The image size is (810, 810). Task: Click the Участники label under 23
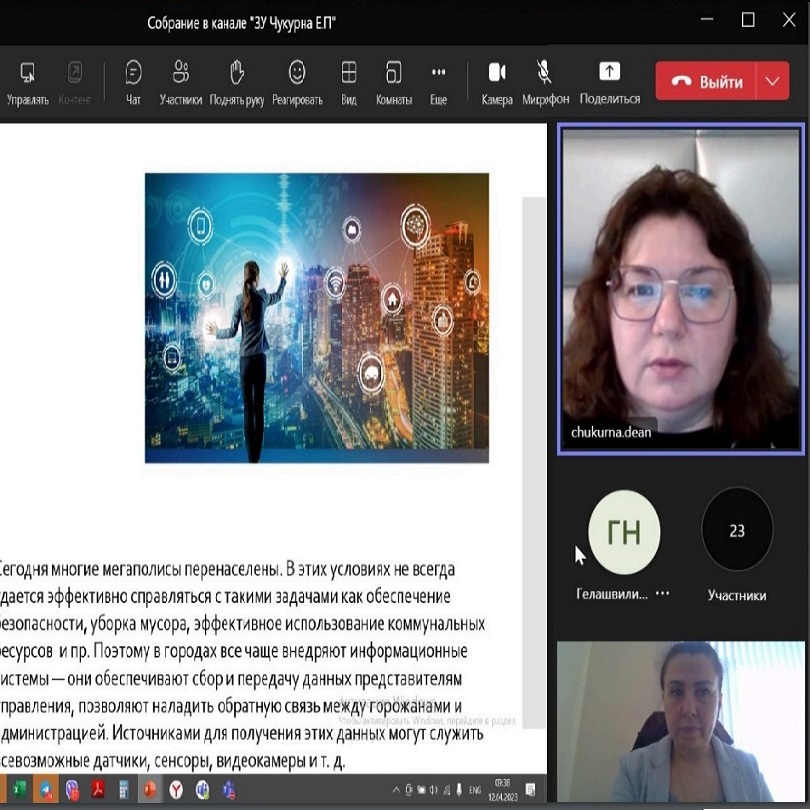tap(737, 595)
